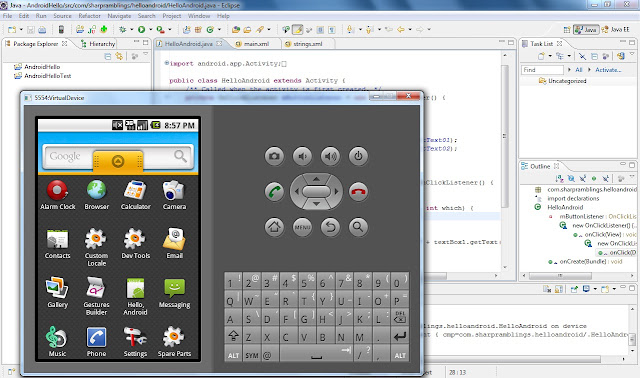Click the Find field in Task List
The width and height of the screenshot is (640, 378).
pos(542,70)
